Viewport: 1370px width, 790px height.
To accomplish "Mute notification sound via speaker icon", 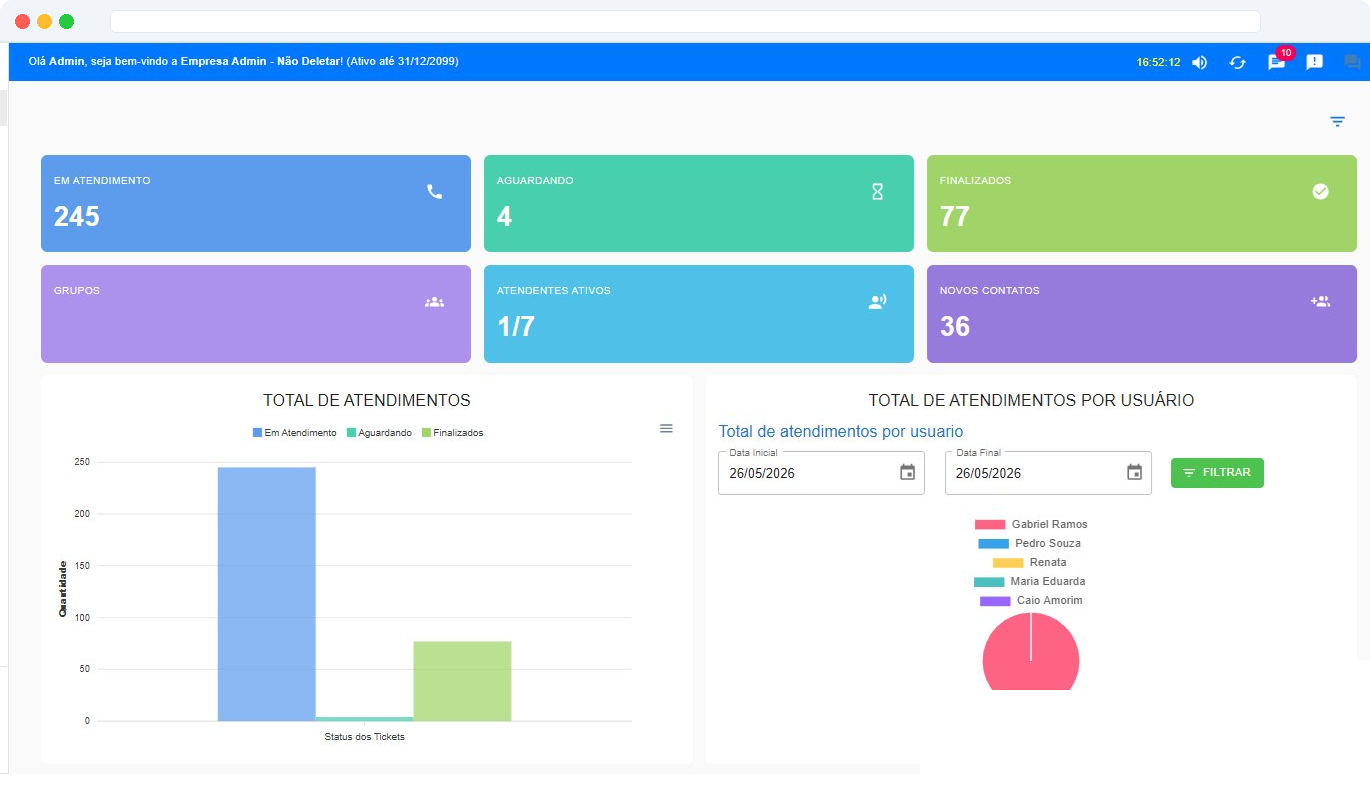I will [x=1199, y=62].
